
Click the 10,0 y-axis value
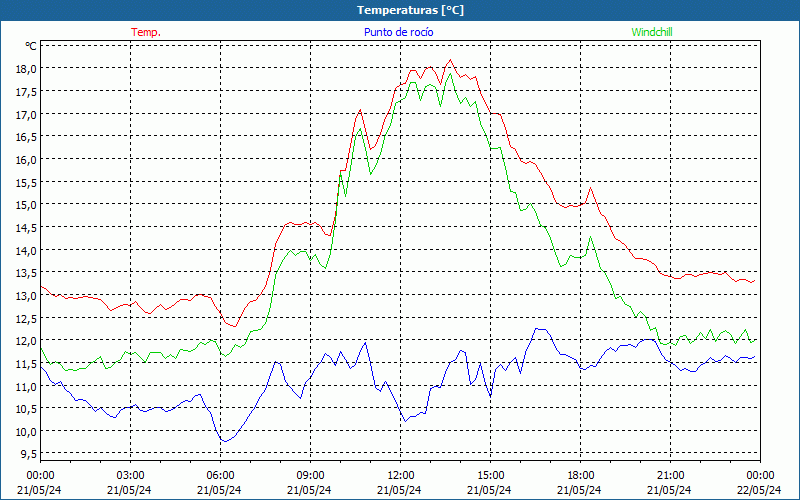27,432
